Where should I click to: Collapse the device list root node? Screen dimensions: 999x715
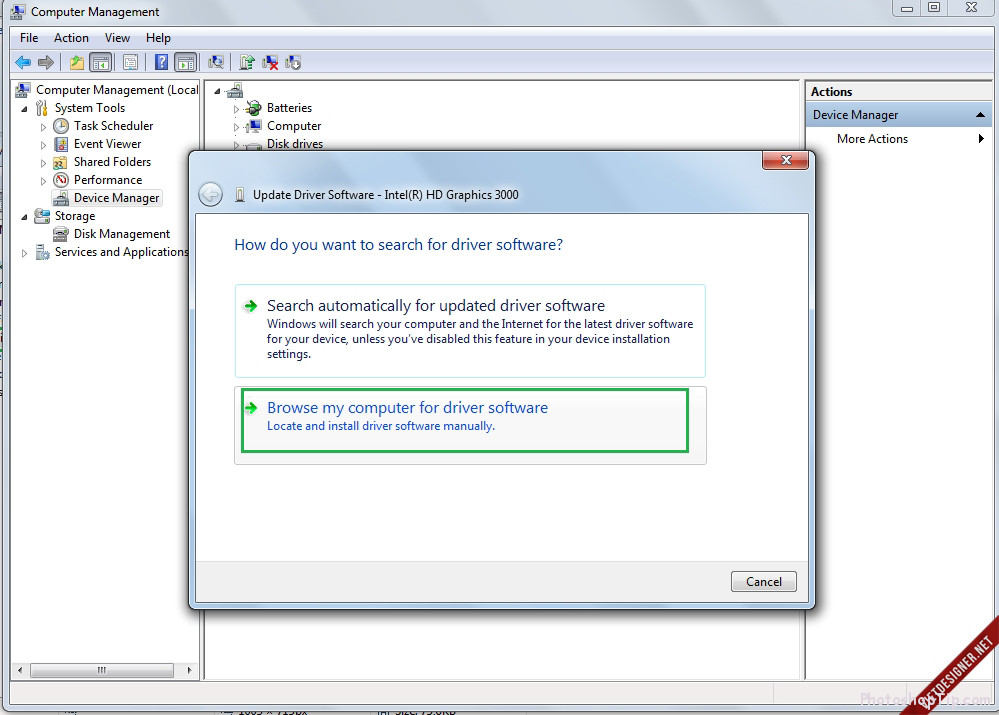[217, 91]
